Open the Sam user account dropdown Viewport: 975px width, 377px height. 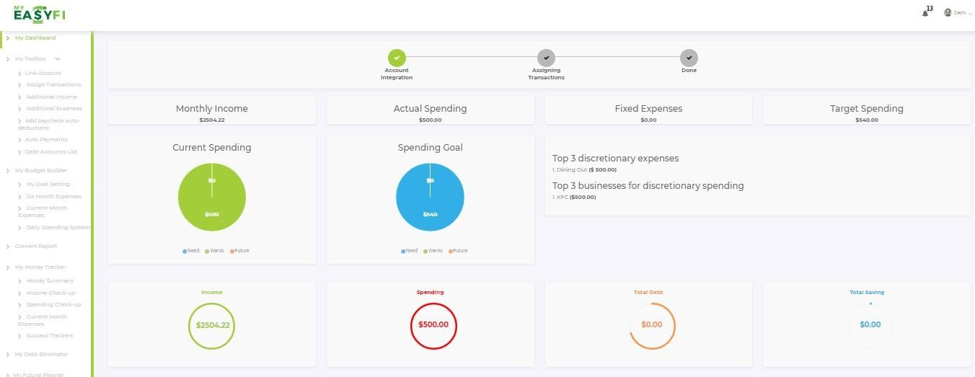pyautogui.click(x=958, y=13)
